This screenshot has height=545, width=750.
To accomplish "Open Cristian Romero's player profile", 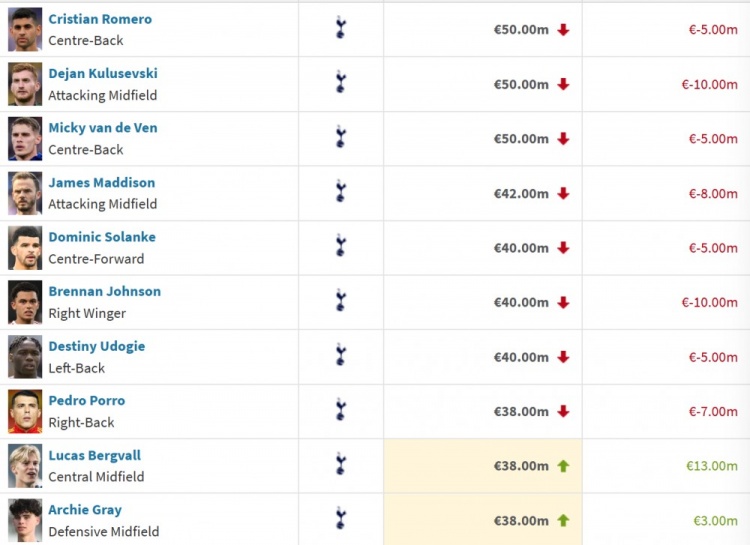I will (x=100, y=19).
